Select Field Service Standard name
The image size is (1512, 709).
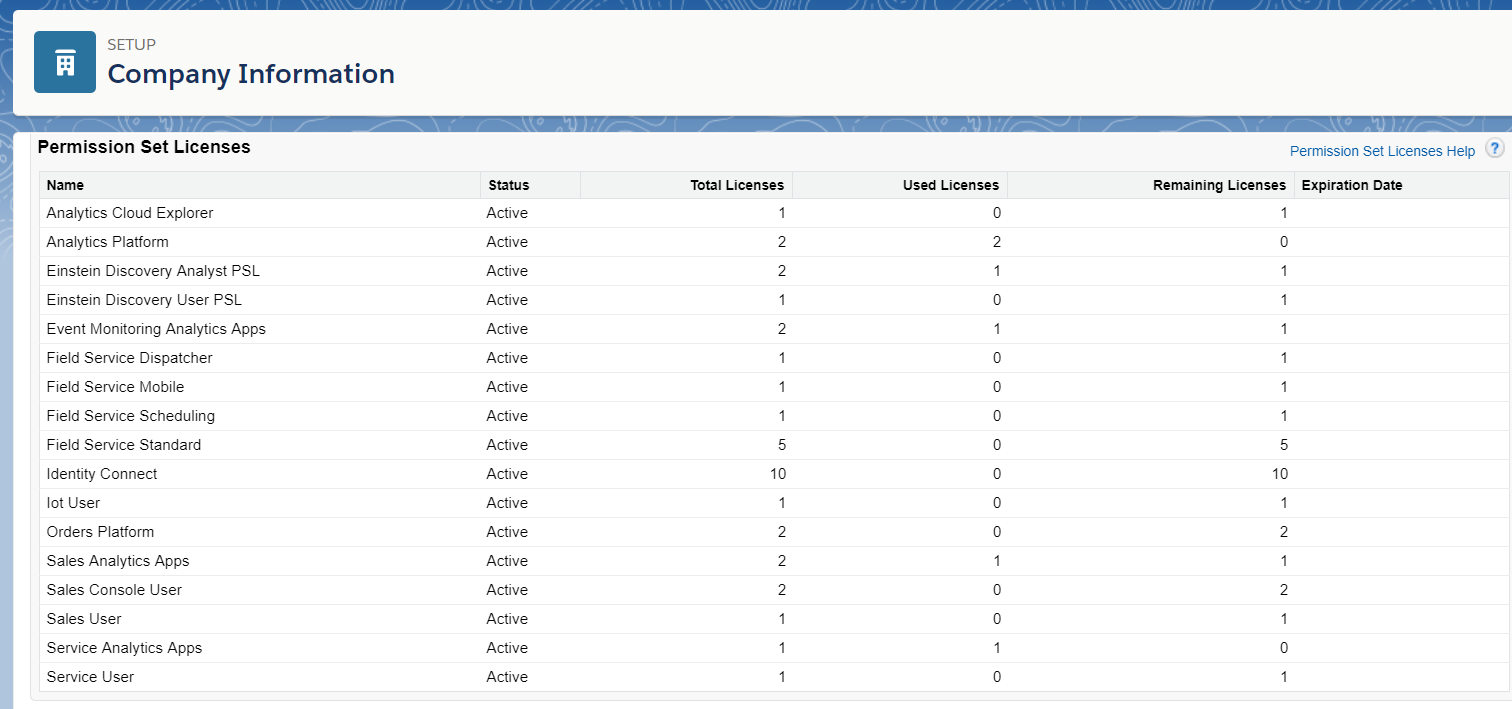point(124,445)
